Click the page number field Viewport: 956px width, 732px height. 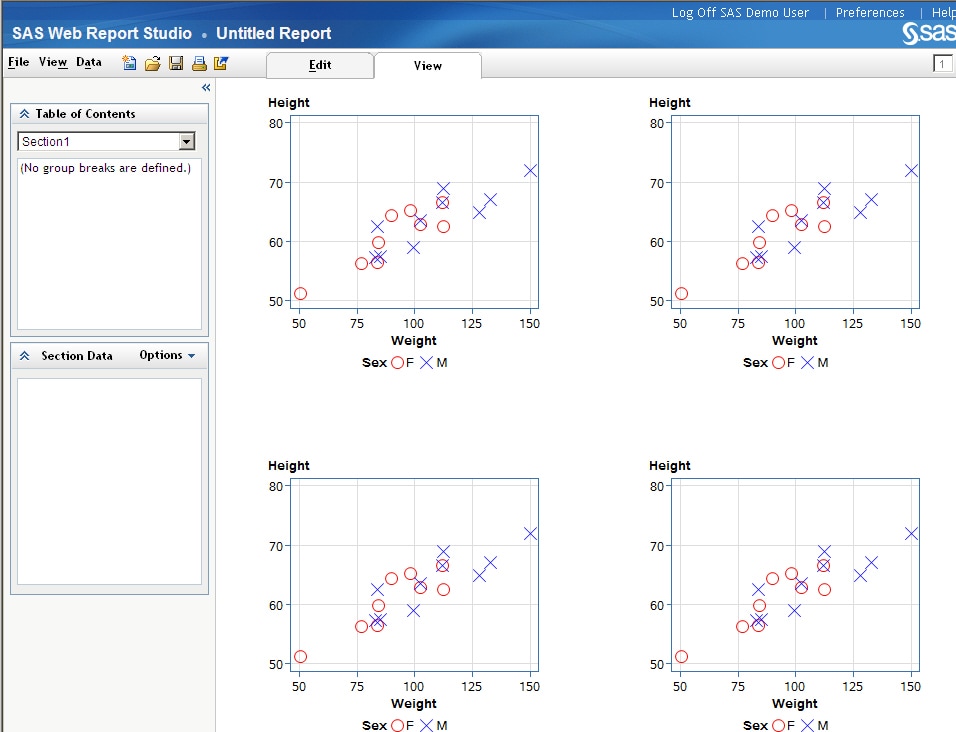943,64
